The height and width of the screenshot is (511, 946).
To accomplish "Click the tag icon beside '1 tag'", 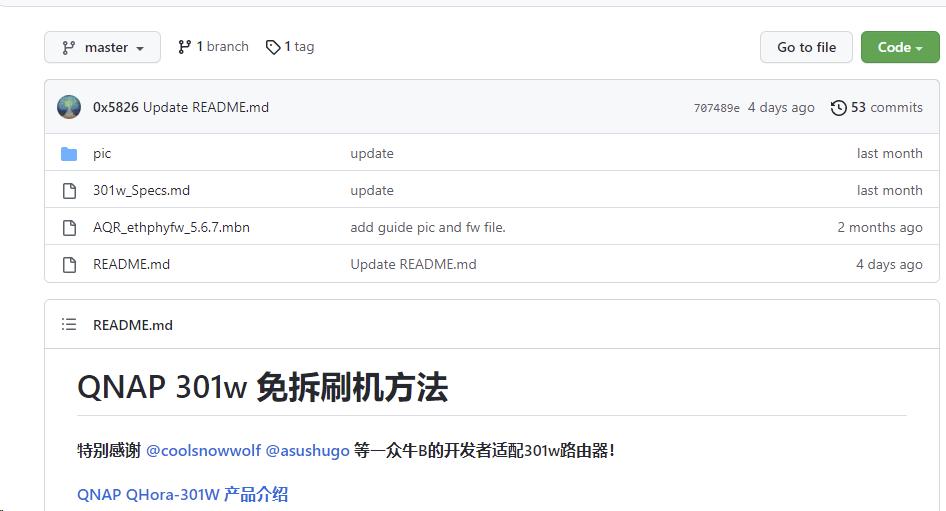I will (273, 47).
